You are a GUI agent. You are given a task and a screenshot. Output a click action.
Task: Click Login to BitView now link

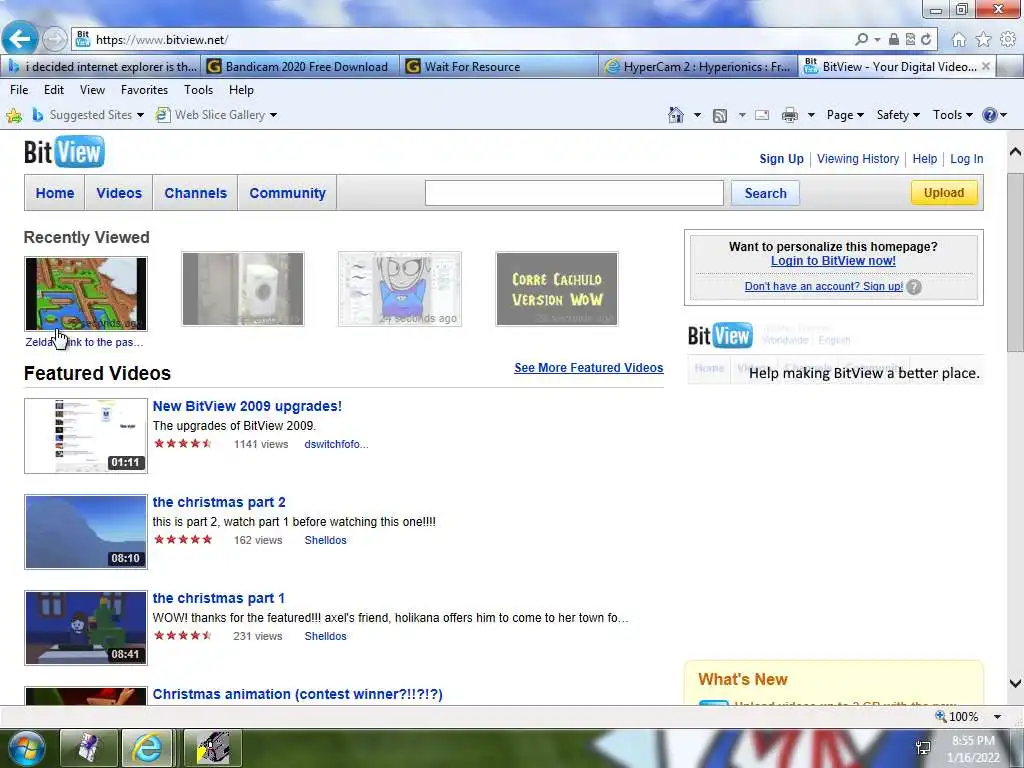tap(833, 261)
